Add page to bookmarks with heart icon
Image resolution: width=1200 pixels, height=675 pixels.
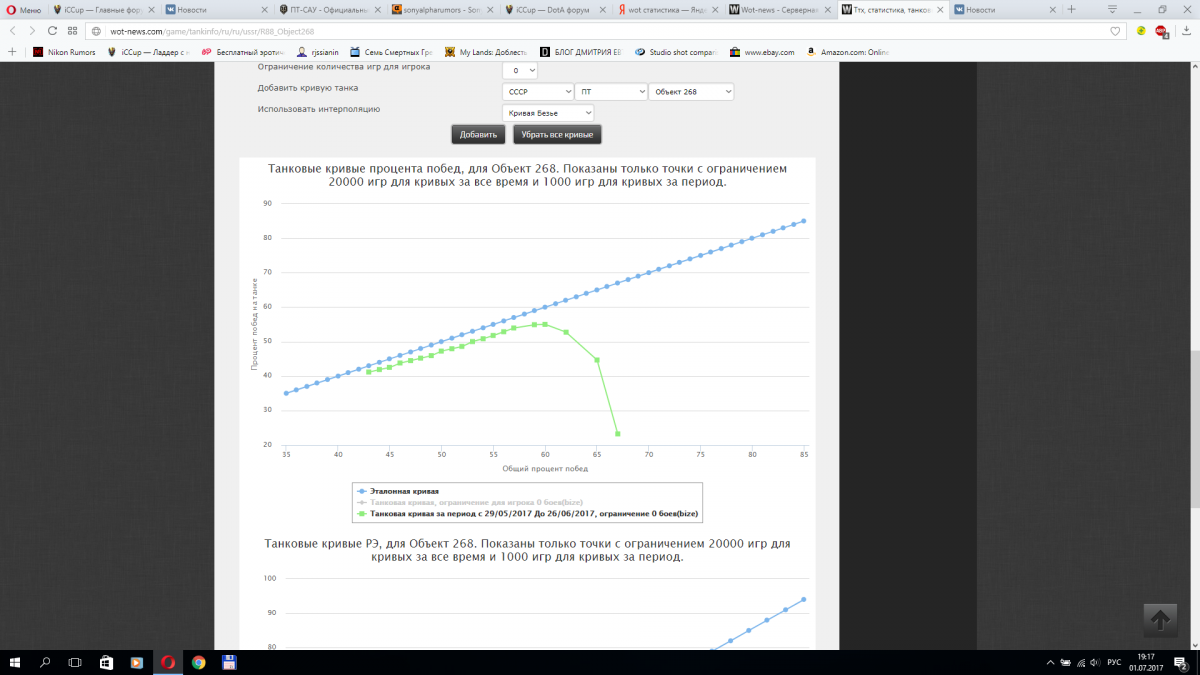coord(1115,31)
